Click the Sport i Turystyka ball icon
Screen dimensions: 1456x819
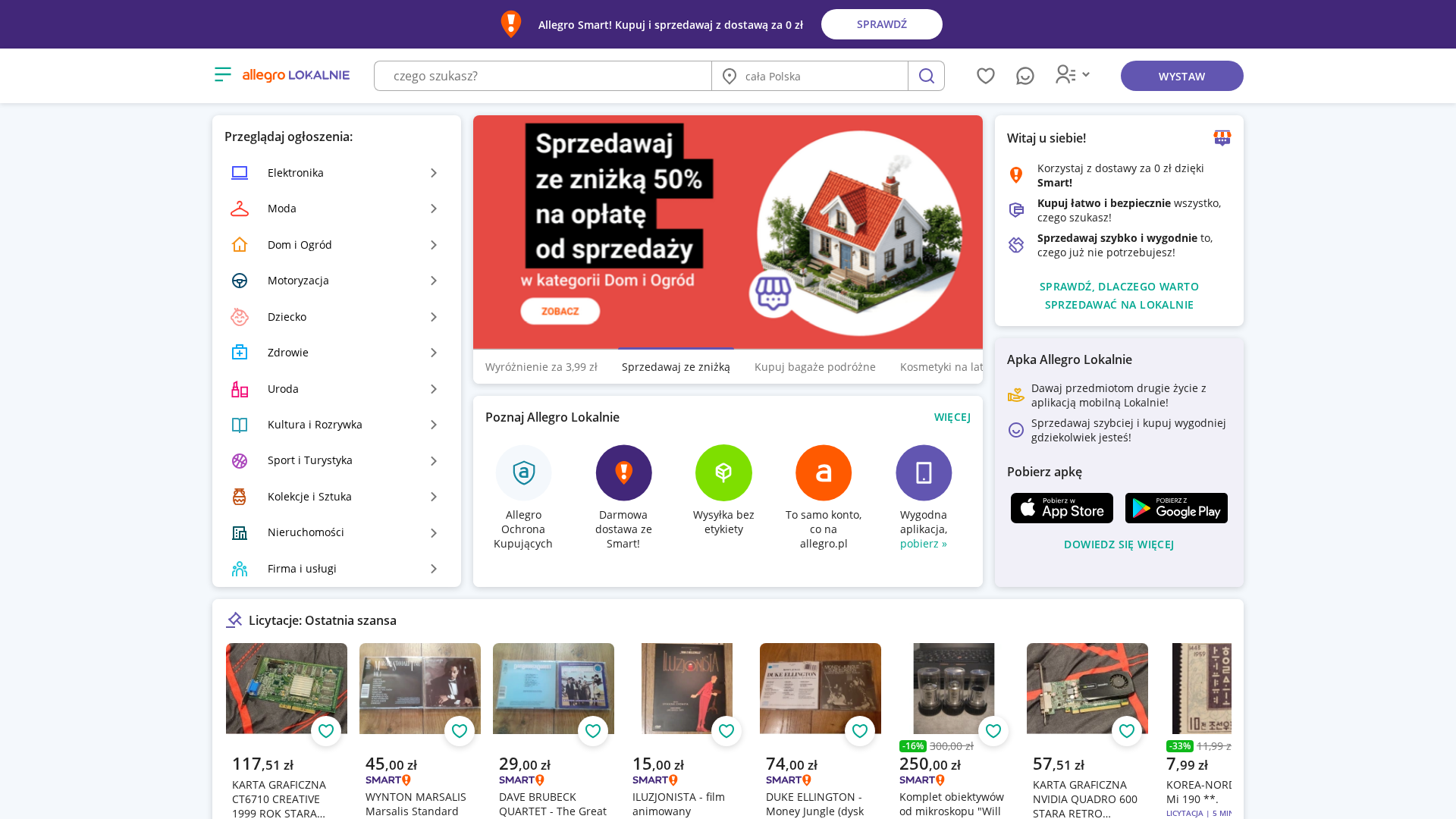240,461
